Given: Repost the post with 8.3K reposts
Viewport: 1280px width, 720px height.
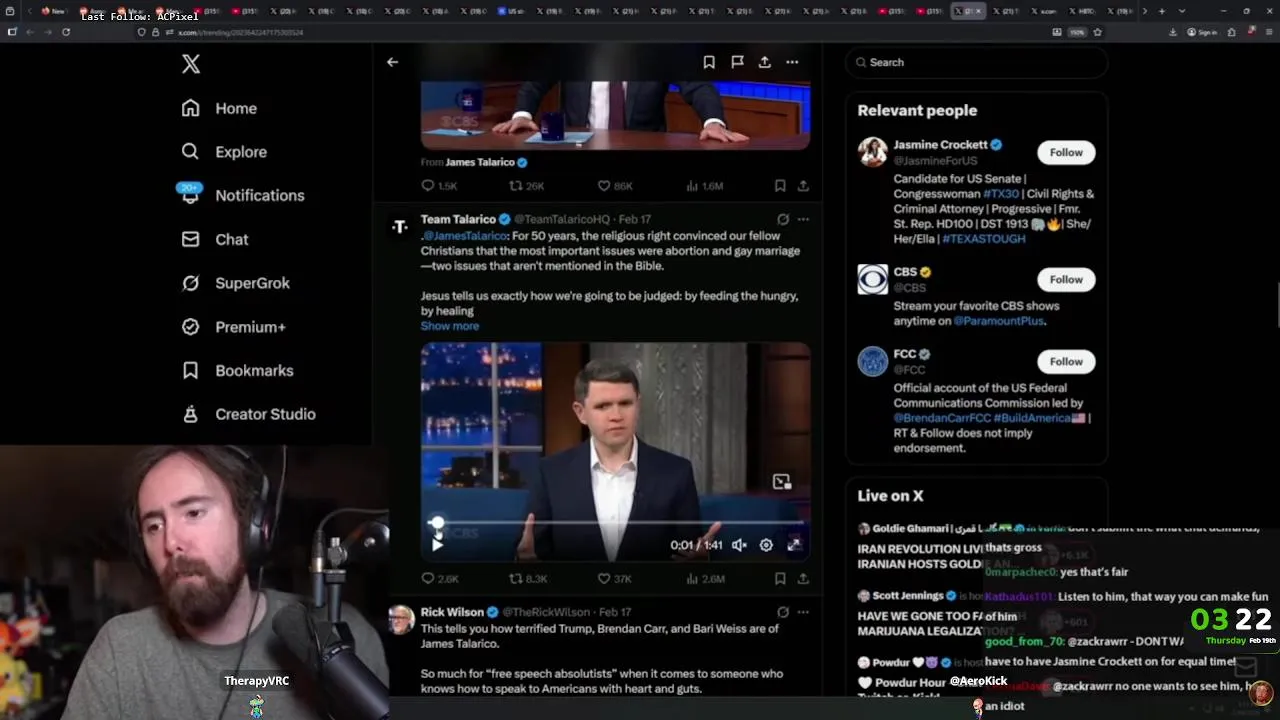Looking at the screenshot, I should pos(528,579).
